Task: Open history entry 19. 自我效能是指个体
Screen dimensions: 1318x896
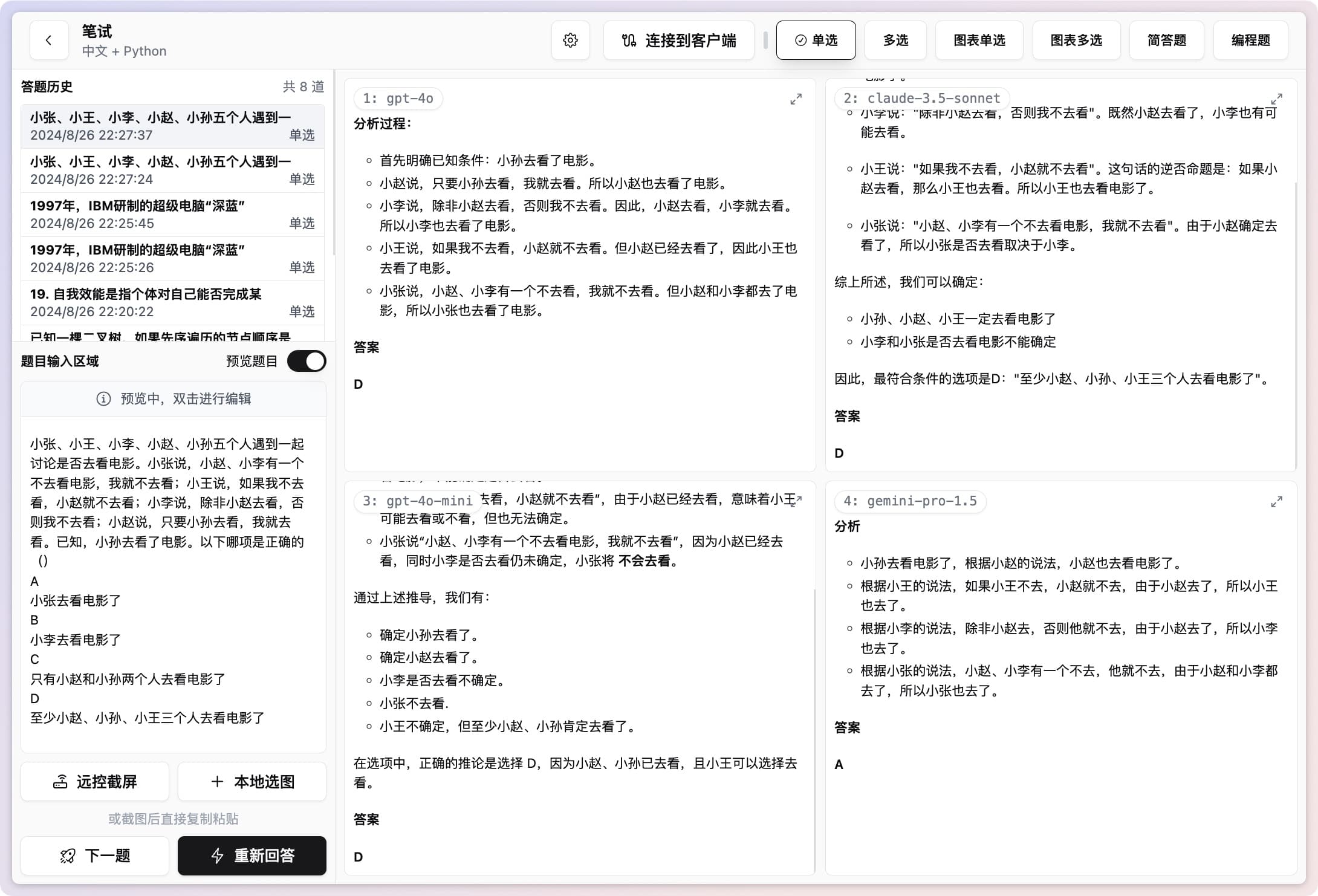Action: pos(172,303)
